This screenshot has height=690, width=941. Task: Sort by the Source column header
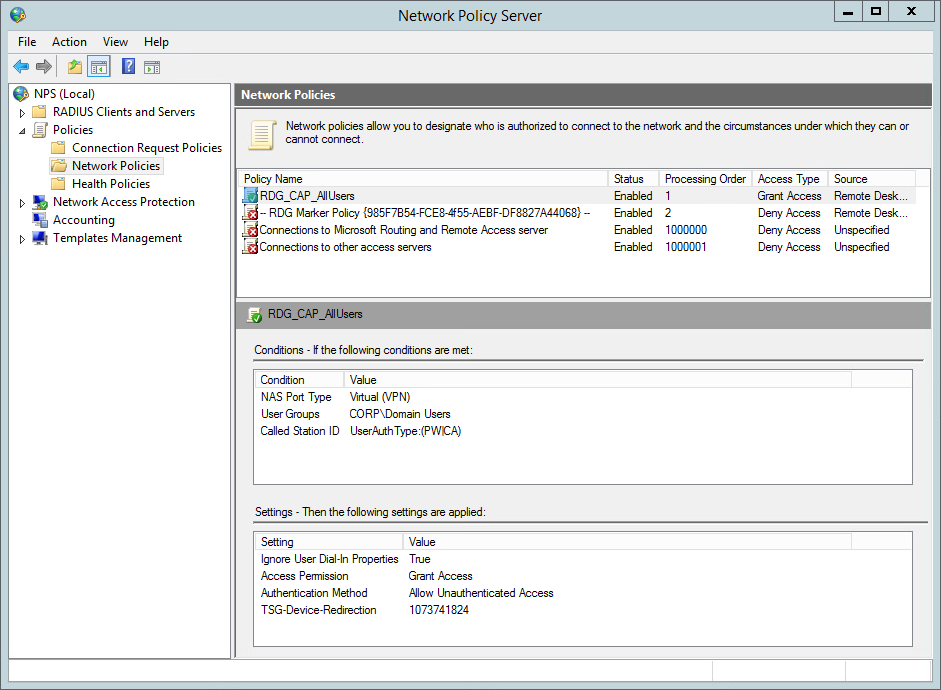871,179
